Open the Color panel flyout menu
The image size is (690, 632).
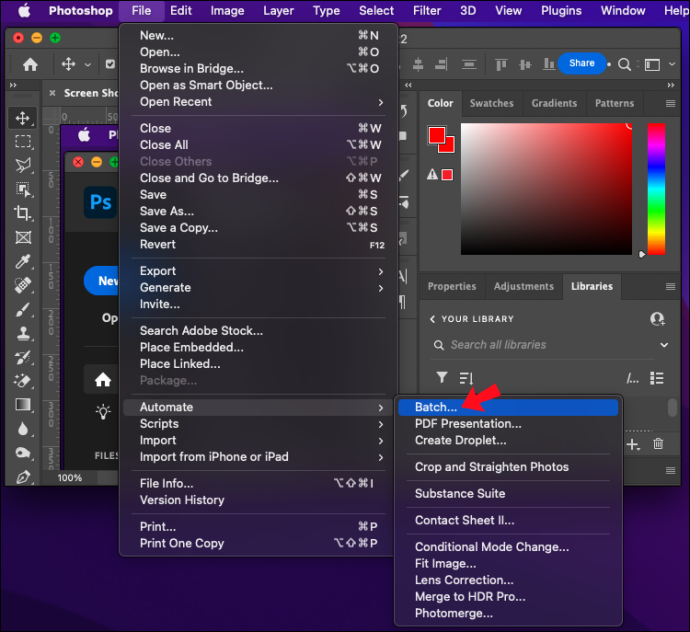point(670,103)
